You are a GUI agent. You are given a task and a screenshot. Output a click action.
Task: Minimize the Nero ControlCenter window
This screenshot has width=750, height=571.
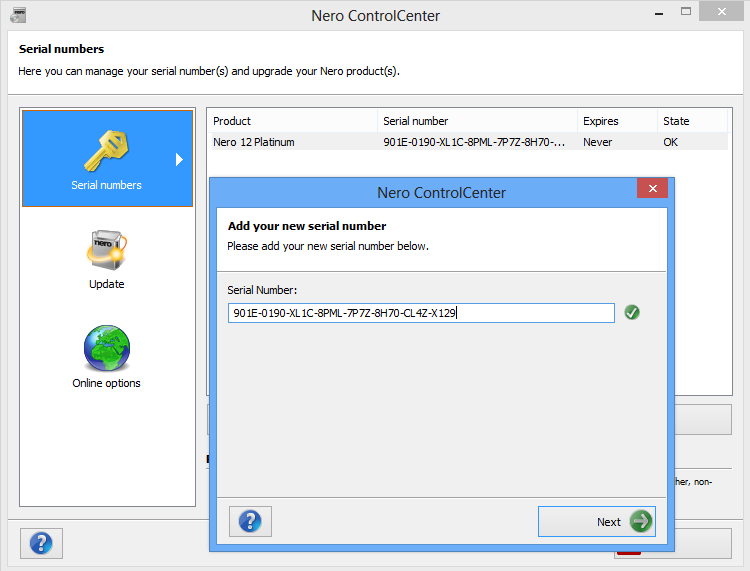[x=659, y=12]
